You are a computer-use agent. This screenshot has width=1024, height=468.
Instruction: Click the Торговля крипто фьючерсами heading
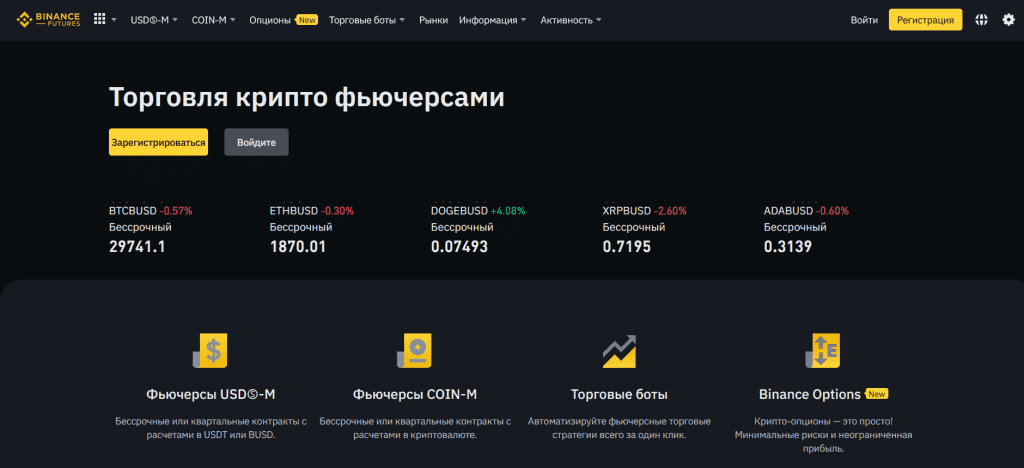(x=306, y=97)
